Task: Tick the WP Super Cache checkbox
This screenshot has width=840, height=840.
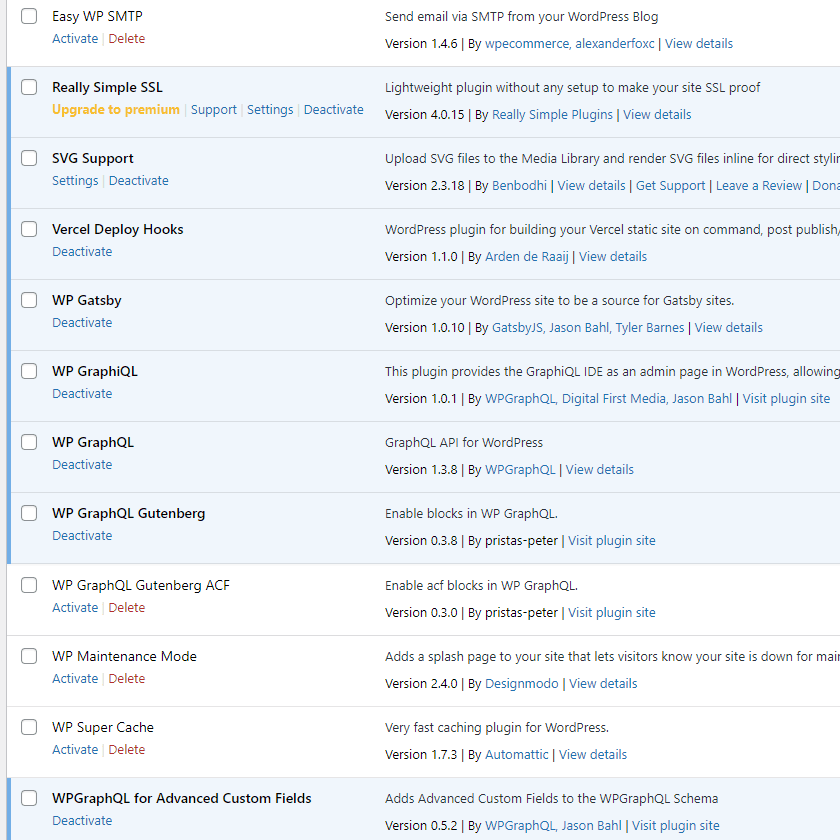Action: tap(29, 727)
